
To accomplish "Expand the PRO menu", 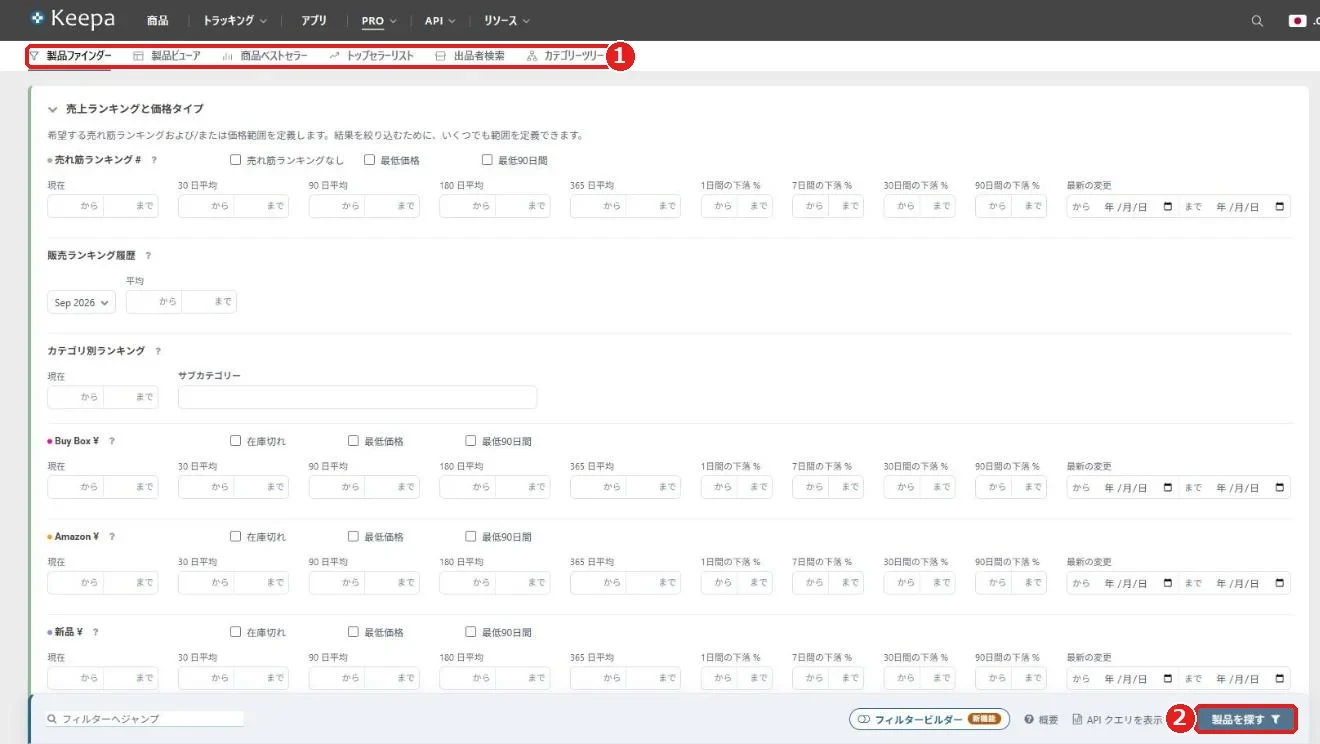I will click(x=379, y=20).
